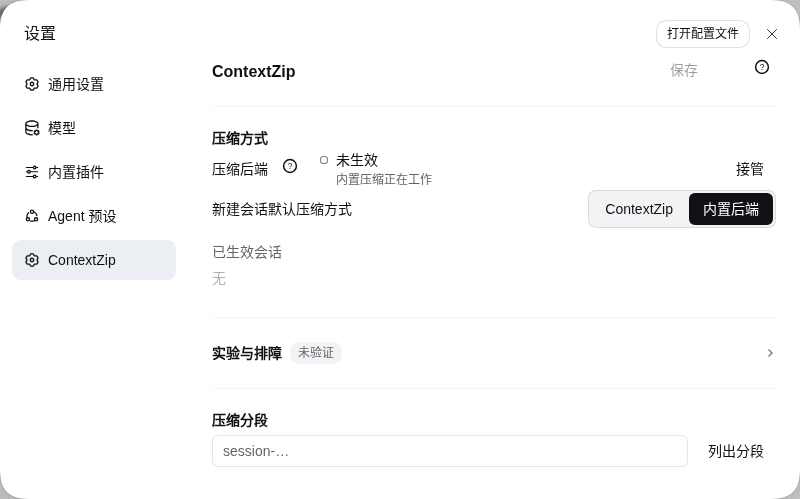The image size is (800, 499).
Task: Click 列出分段 button
Action: click(x=736, y=451)
